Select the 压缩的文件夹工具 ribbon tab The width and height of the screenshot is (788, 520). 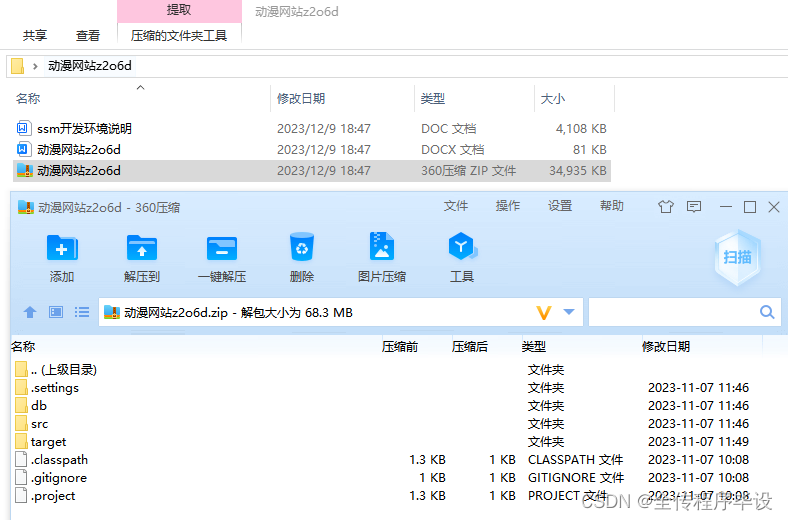179,36
